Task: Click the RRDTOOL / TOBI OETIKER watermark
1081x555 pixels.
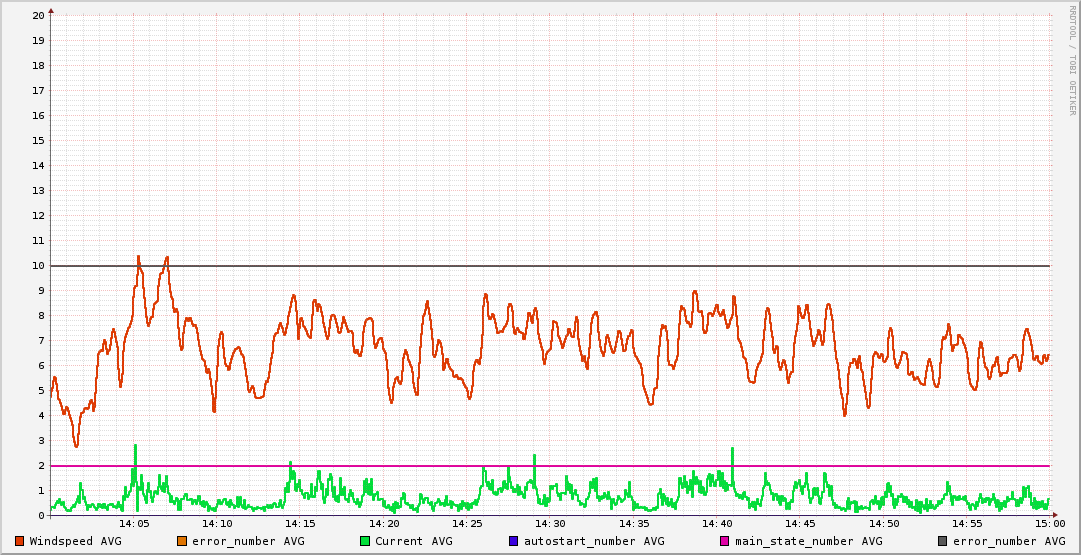Action: point(1072,60)
